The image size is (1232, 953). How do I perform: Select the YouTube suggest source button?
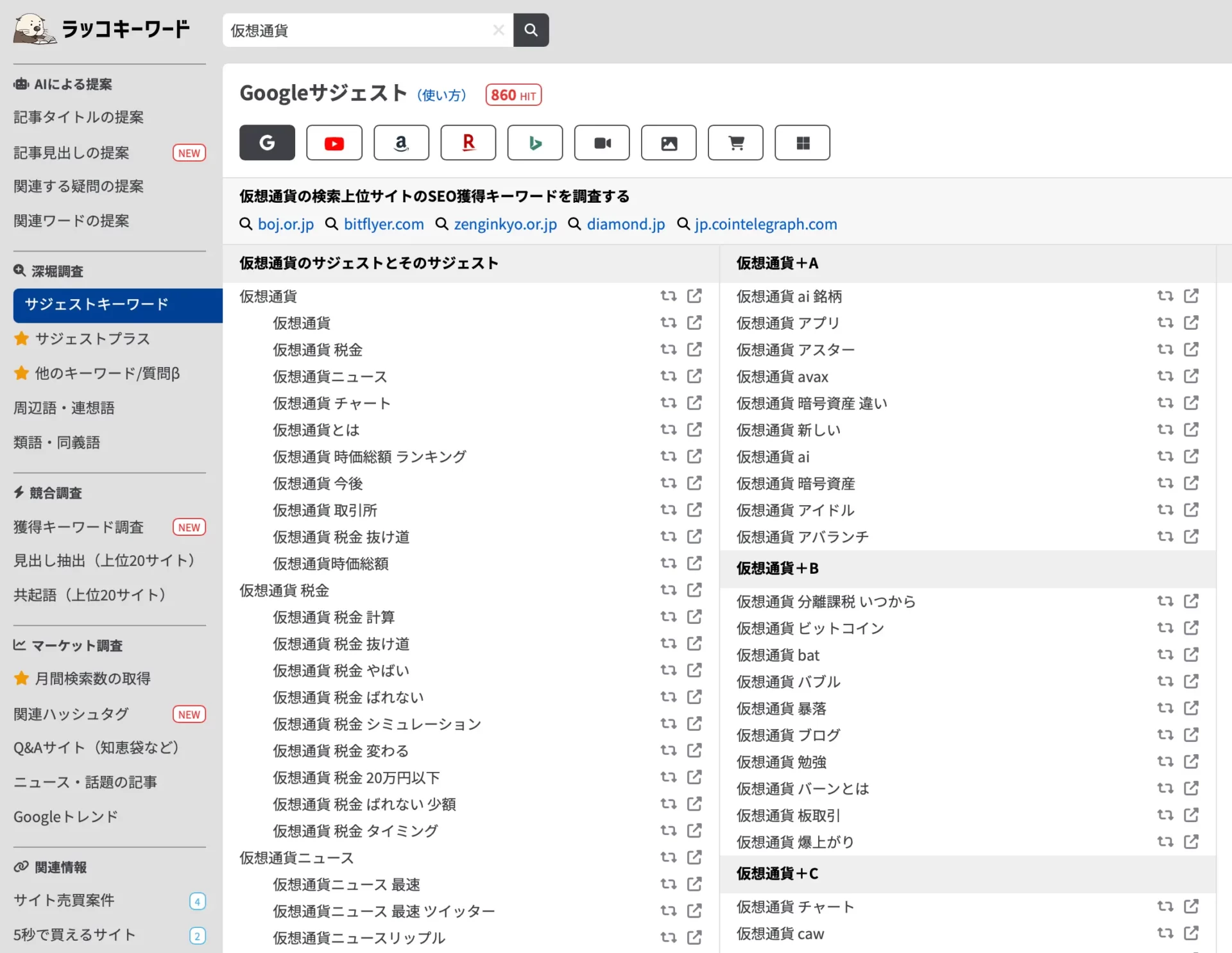tap(334, 142)
